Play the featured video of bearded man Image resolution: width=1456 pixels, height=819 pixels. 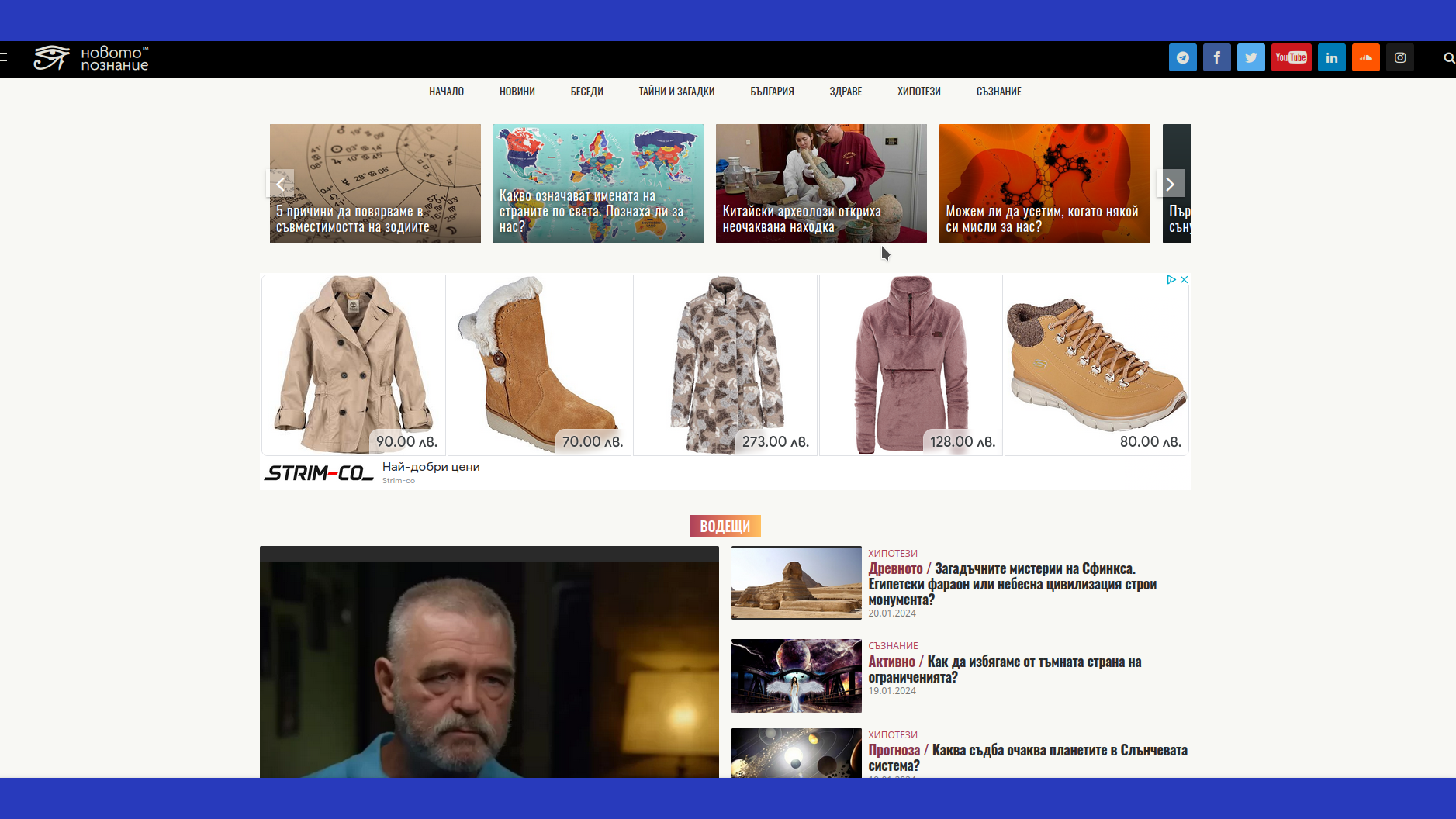coord(489,667)
